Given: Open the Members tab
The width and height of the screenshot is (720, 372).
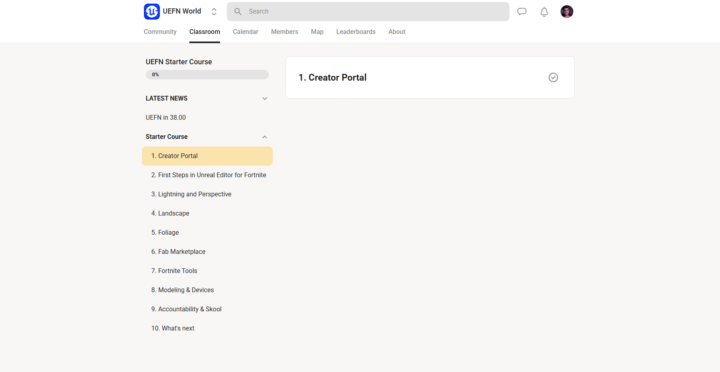Looking at the screenshot, I should pyautogui.click(x=284, y=32).
